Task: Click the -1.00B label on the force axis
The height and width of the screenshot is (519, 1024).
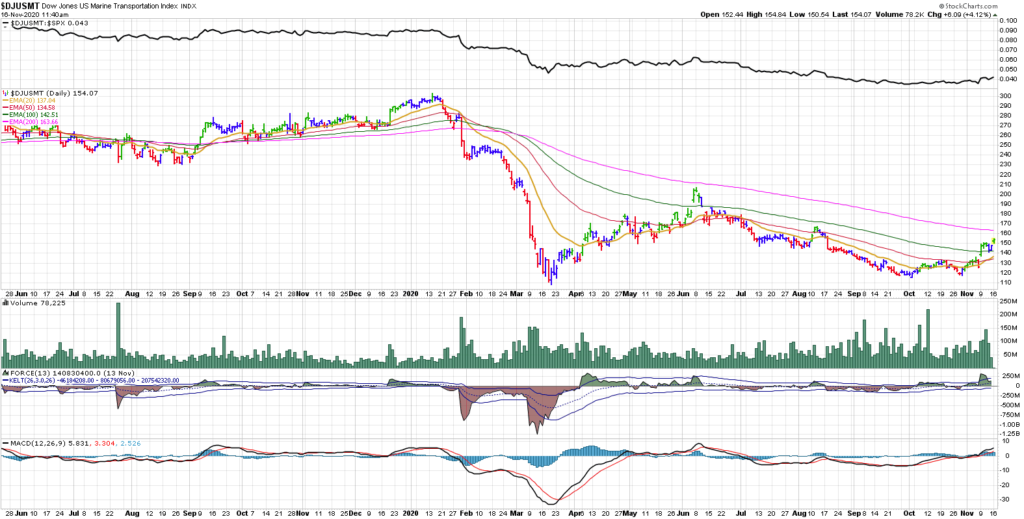Action: click(1009, 424)
